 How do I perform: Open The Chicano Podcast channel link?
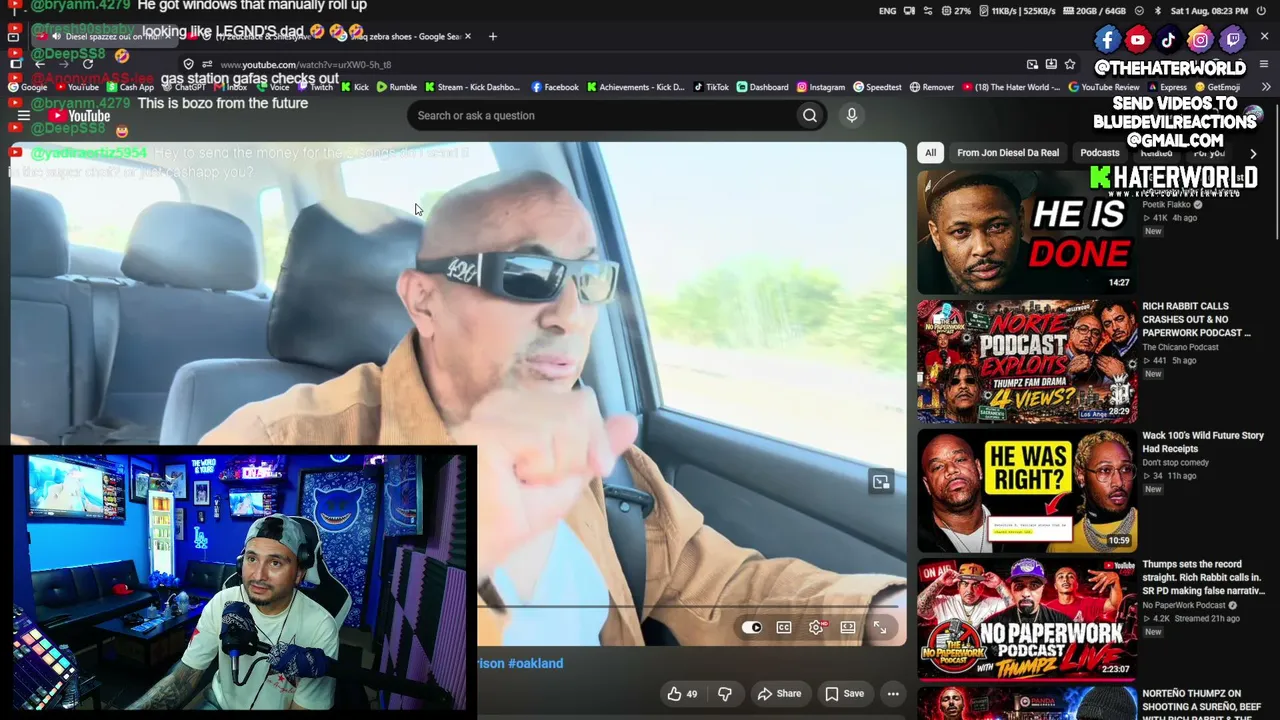1180,347
